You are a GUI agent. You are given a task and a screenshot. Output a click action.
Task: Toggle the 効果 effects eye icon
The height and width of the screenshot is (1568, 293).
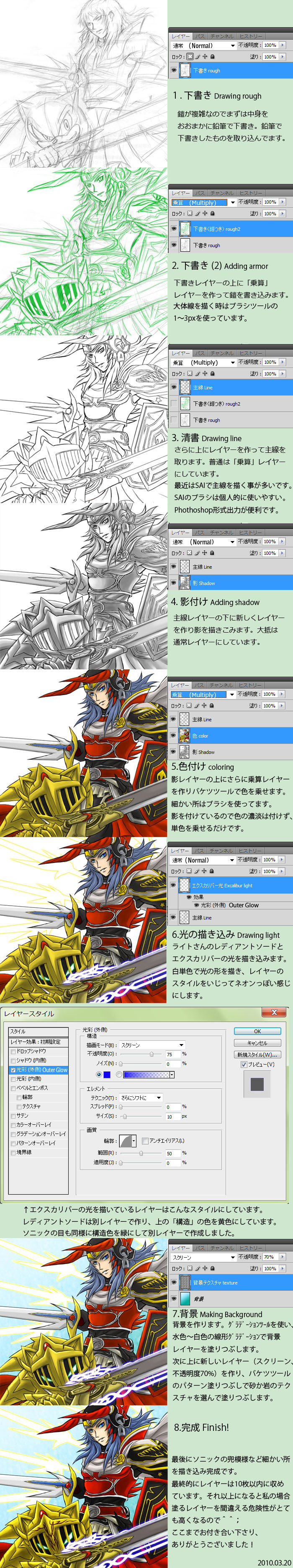[x=189, y=897]
